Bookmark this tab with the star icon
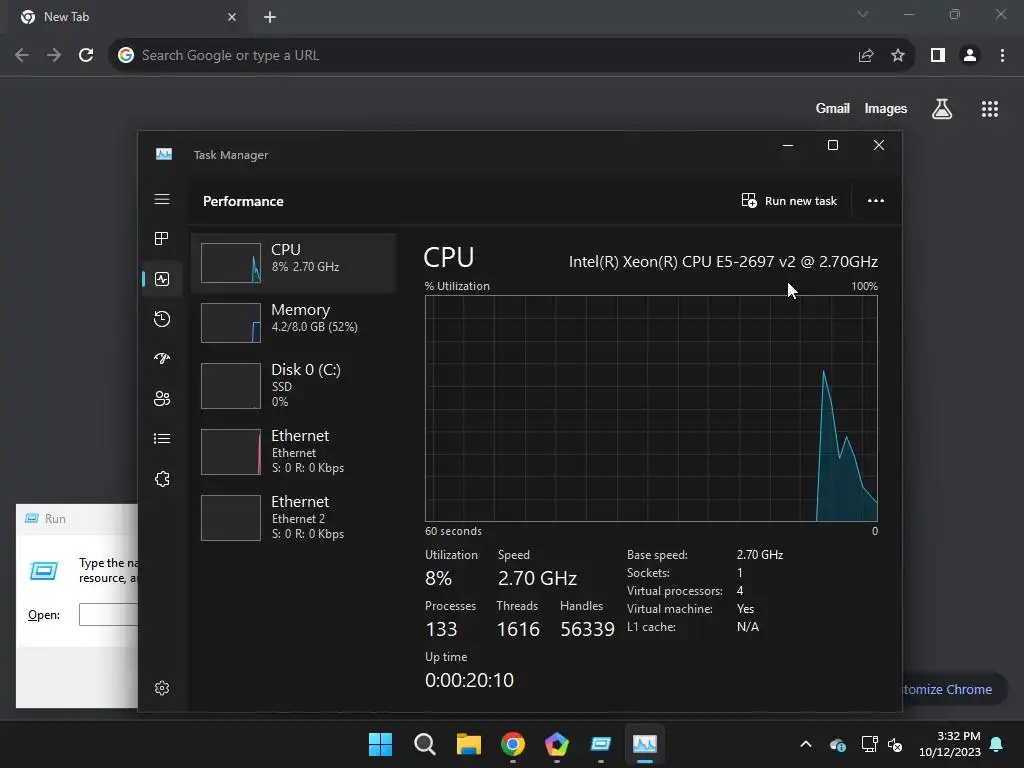Image resolution: width=1024 pixels, height=768 pixels. (x=898, y=56)
